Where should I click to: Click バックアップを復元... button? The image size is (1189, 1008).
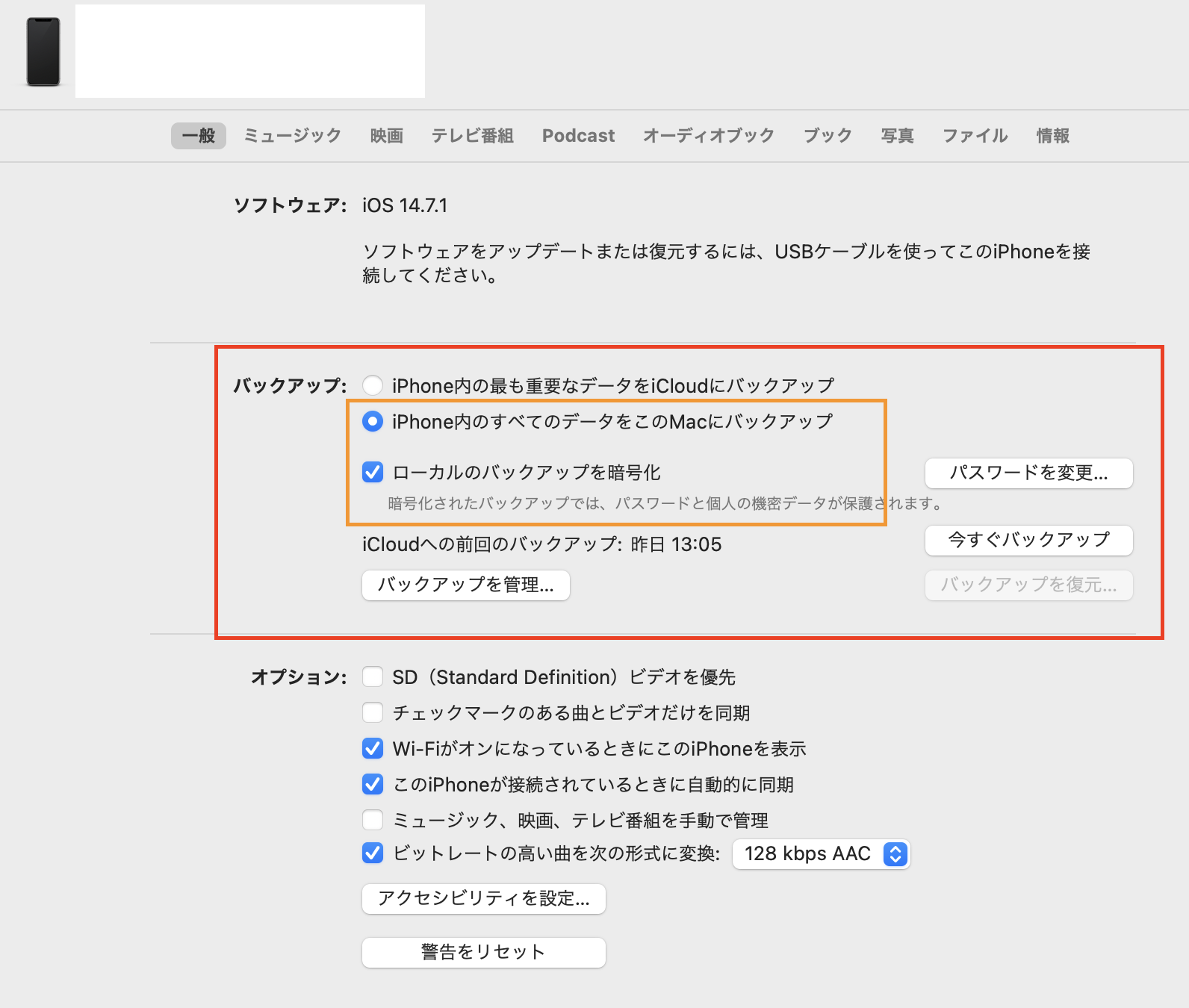click(1028, 585)
